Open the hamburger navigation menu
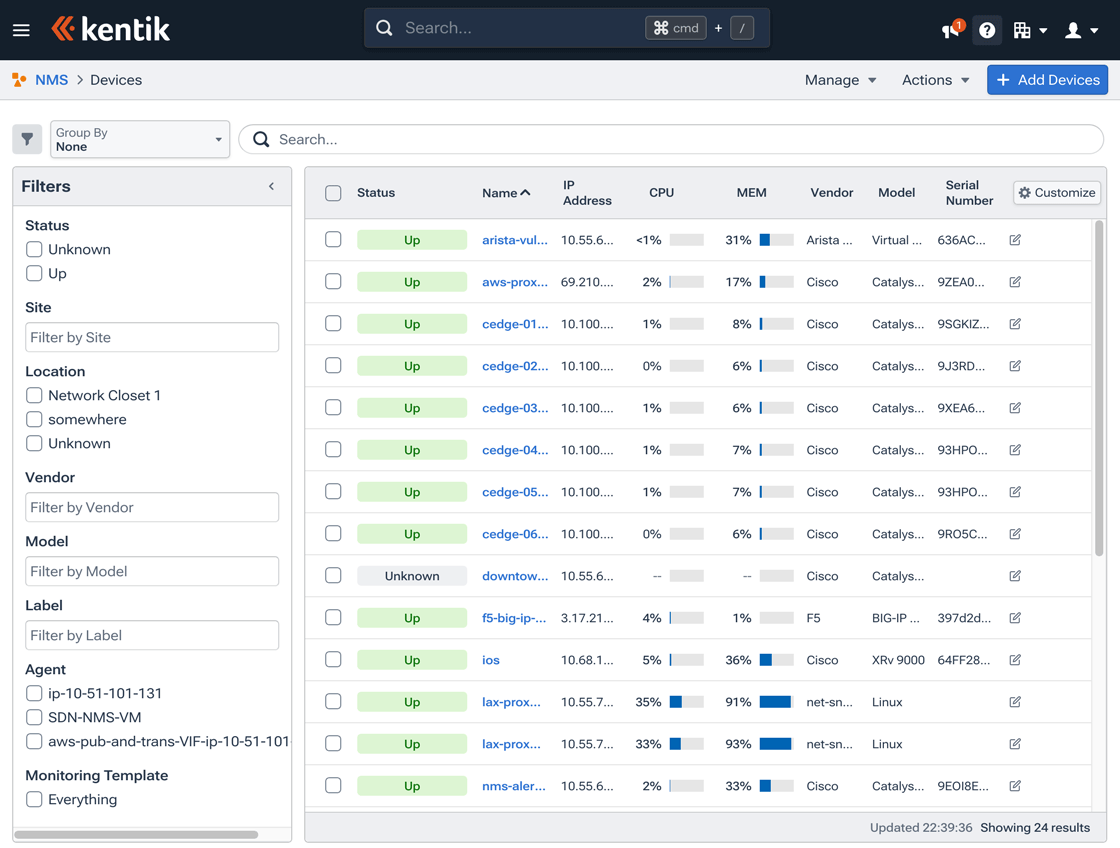The height and width of the screenshot is (848, 1120). tap(21, 29)
